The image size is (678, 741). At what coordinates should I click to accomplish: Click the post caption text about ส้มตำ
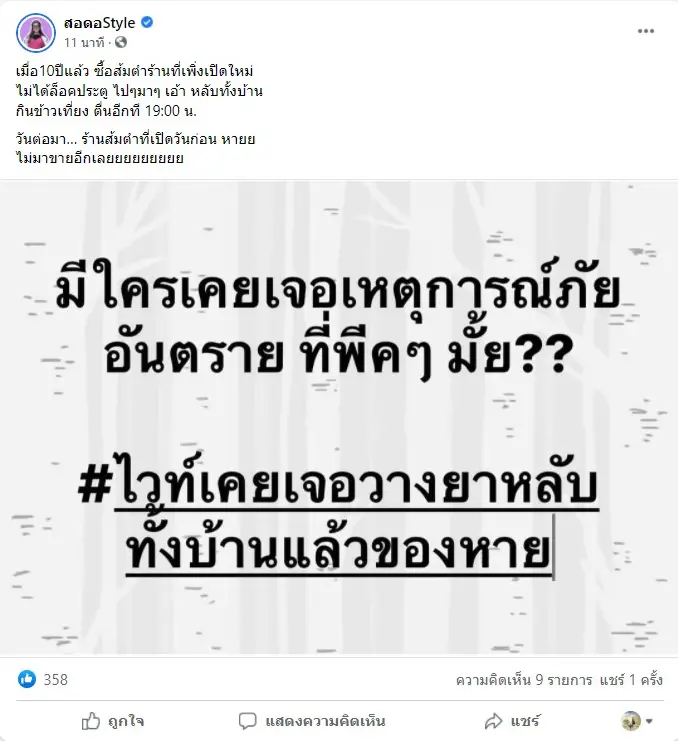tap(139, 114)
